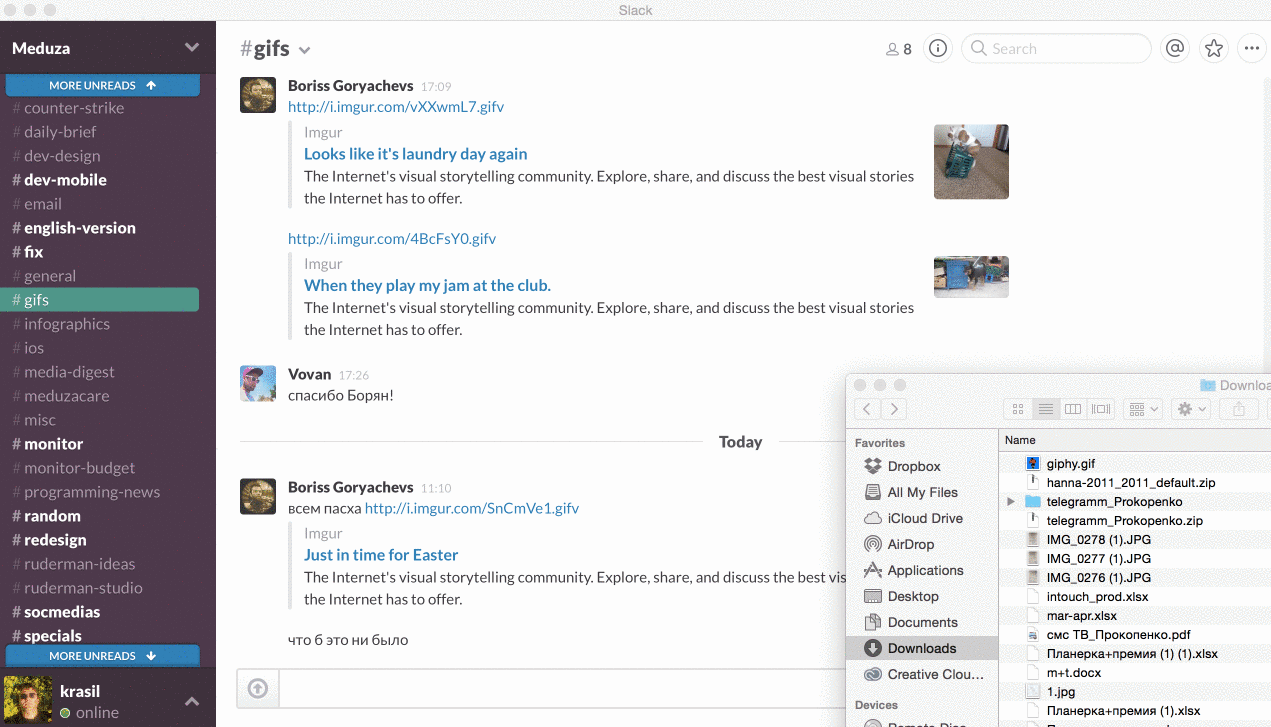The height and width of the screenshot is (727, 1271).
Task: Jump to more unreads above
Action: coord(103,85)
